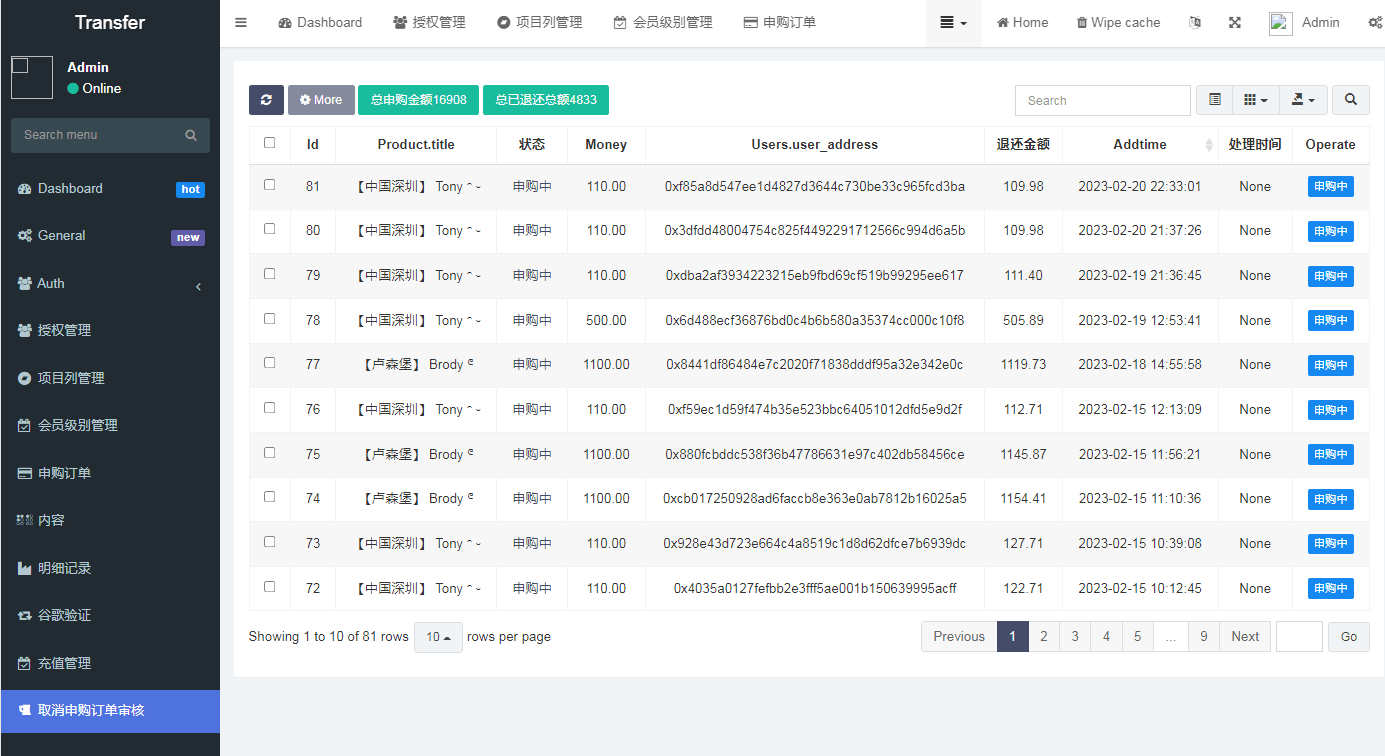Go to page 2 of results
Viewport: 1385px width, 756px height.
(x=1044, y=637)
